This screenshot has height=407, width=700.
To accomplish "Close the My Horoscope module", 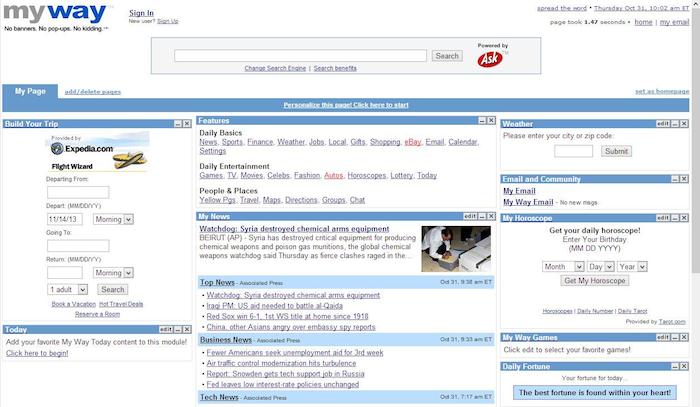I will 686,217.
